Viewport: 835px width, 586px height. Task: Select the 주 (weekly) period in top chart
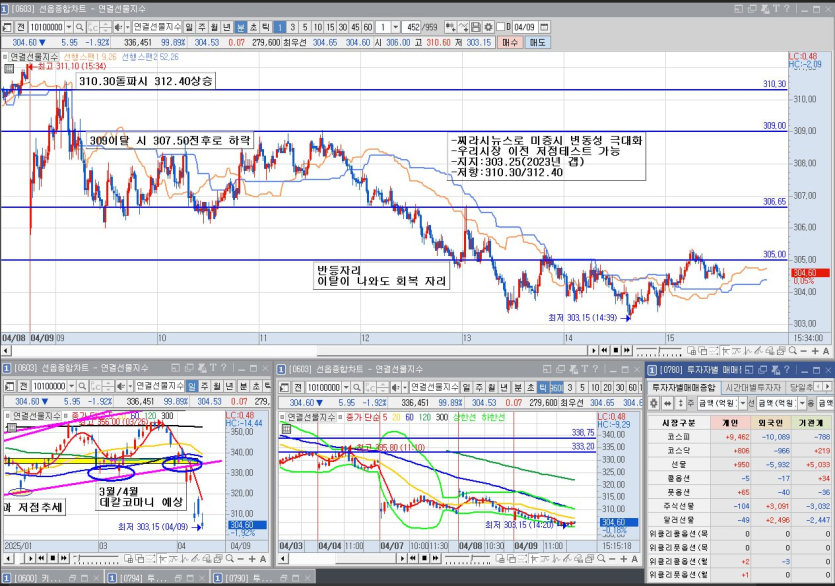[x=202, y=27]
